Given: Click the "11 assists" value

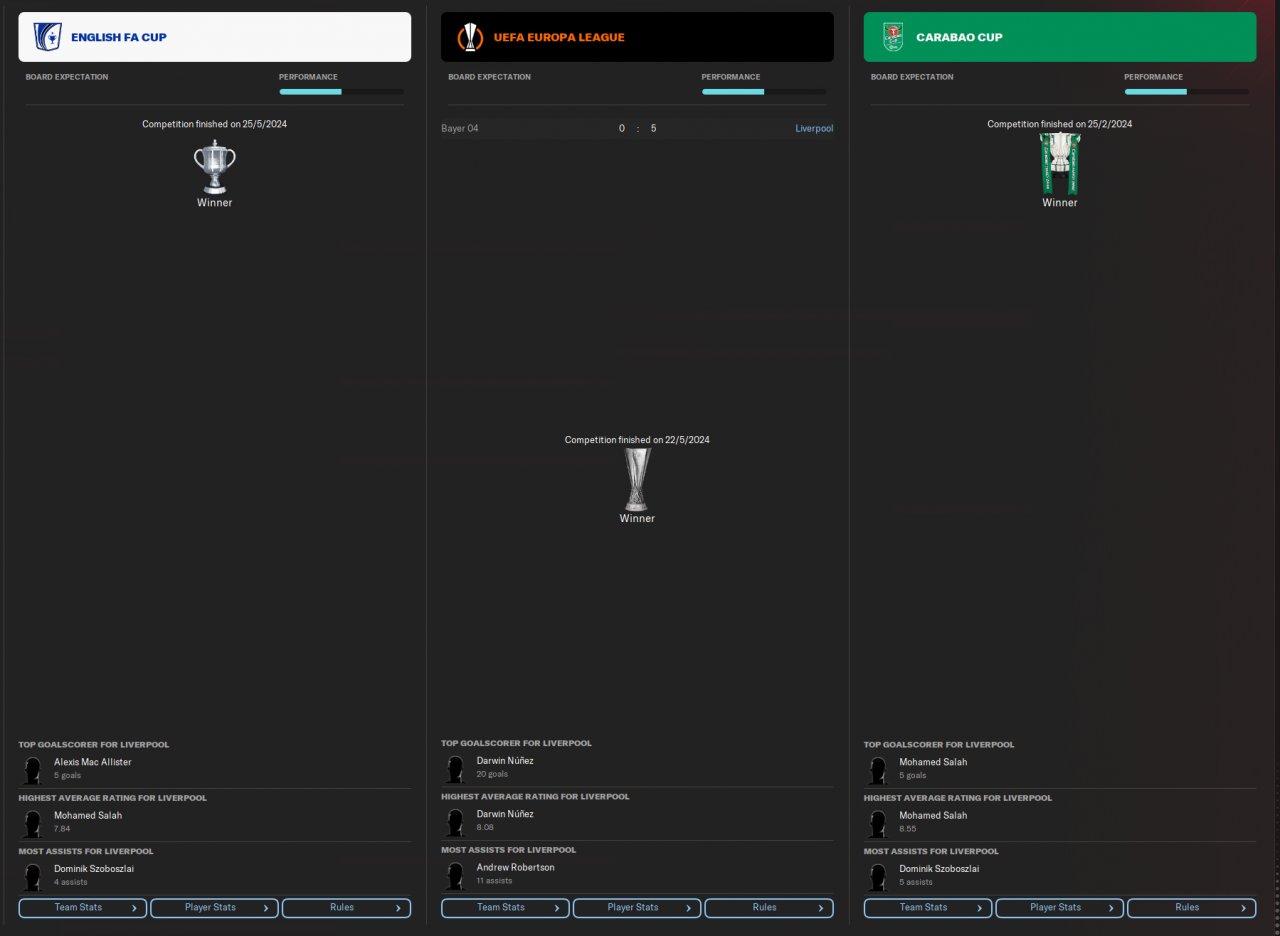Looking at the screenshot, I should coord(495,881).
